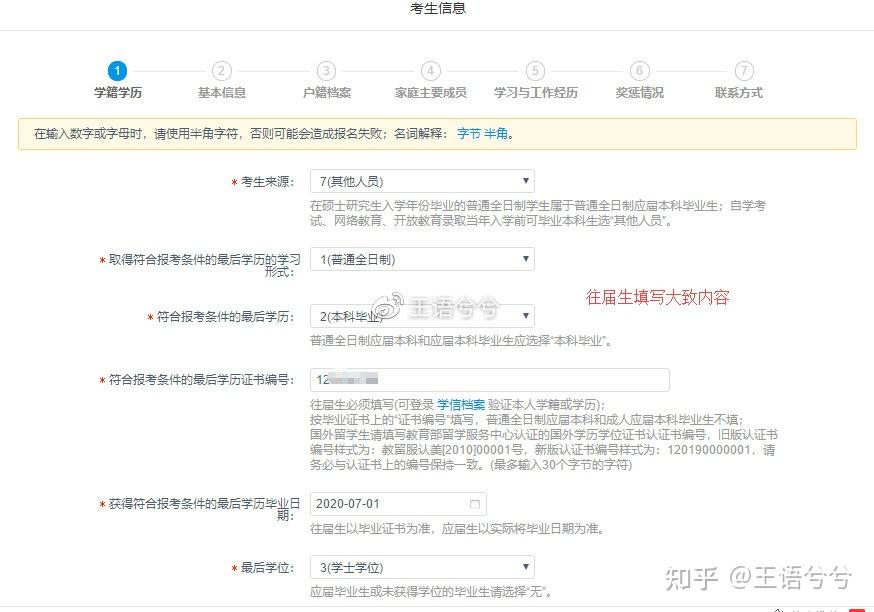Open the 最后学历 dropdown showing 2(本科毕业)
The height and width of the screenshot is (612, 874).
[x=423, y=316]
